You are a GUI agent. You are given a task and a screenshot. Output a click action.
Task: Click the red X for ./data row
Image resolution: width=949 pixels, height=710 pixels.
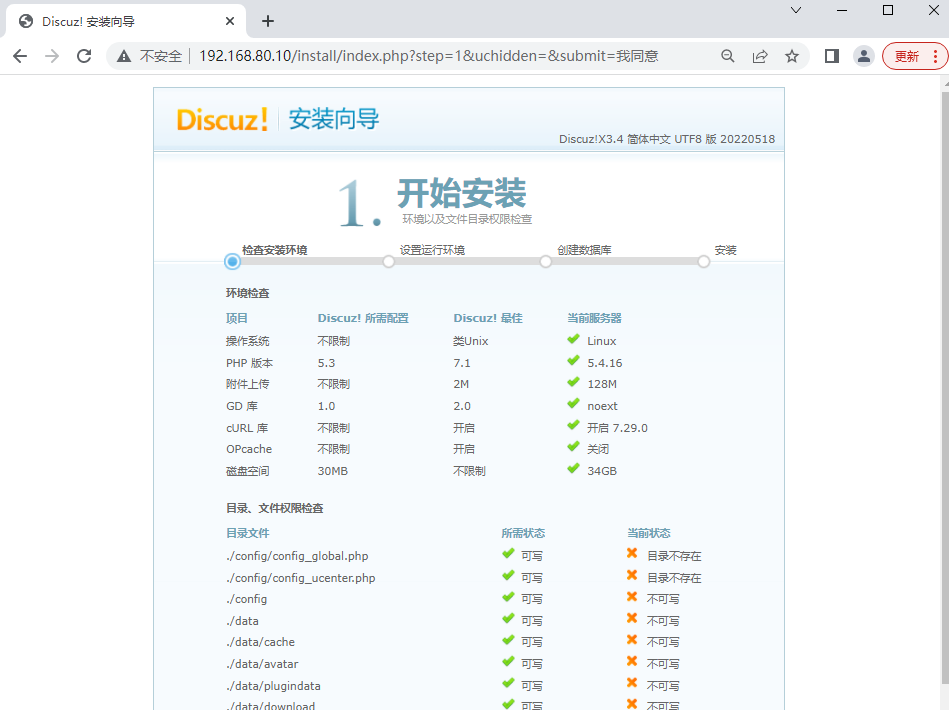(x=632, y=618)
